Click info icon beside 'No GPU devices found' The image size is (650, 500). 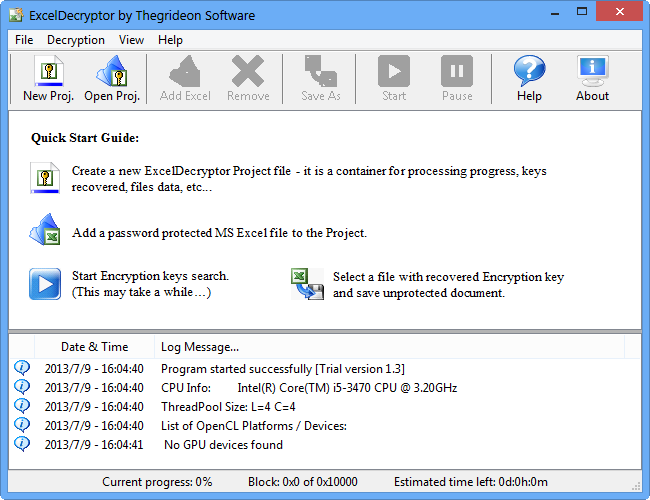(22, 444)
